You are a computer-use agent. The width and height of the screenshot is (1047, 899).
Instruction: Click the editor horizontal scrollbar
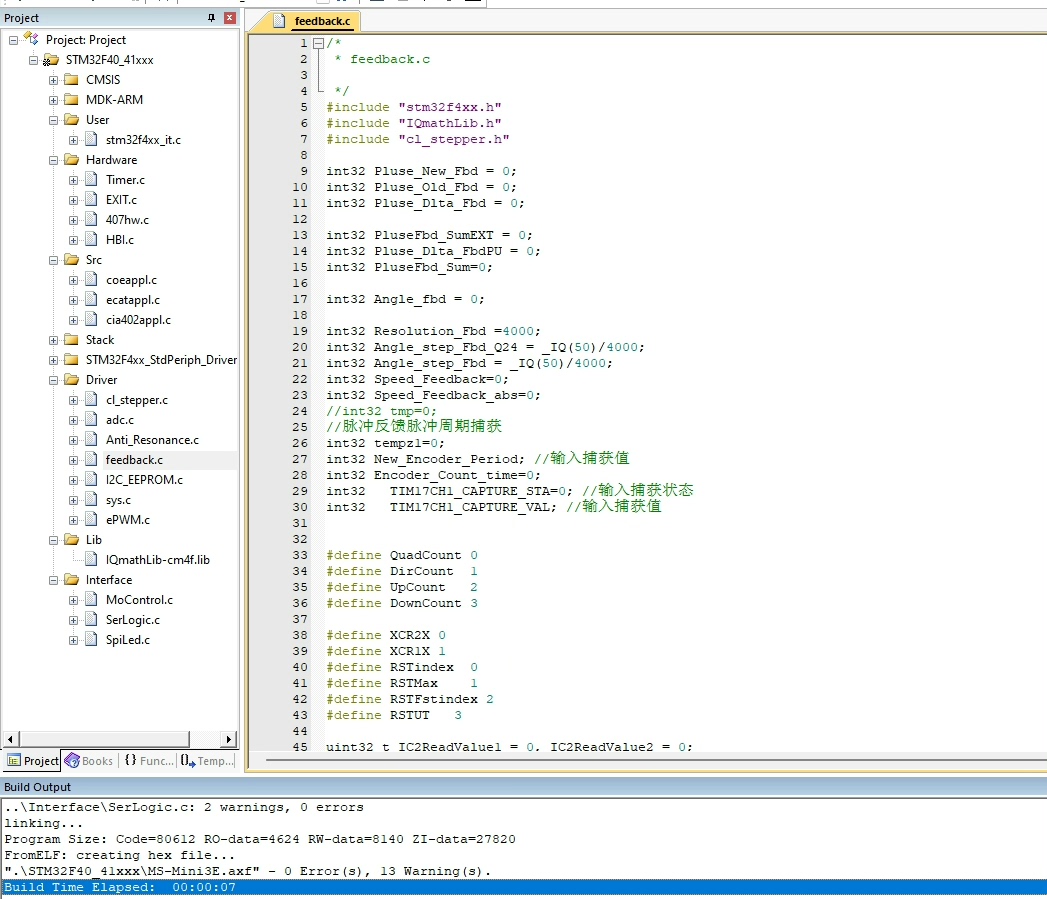[654, 760]
